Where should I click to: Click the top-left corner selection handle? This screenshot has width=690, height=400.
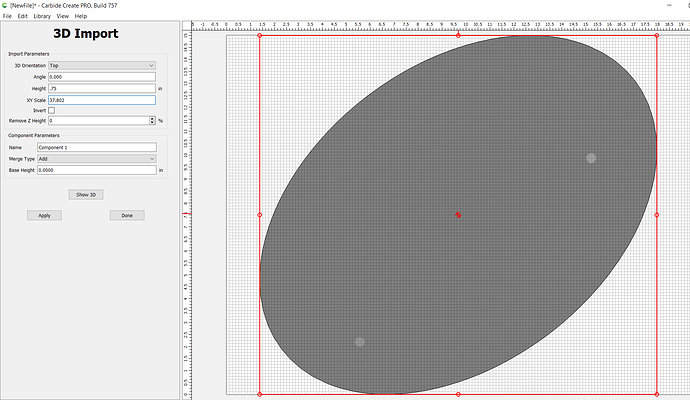260,35
